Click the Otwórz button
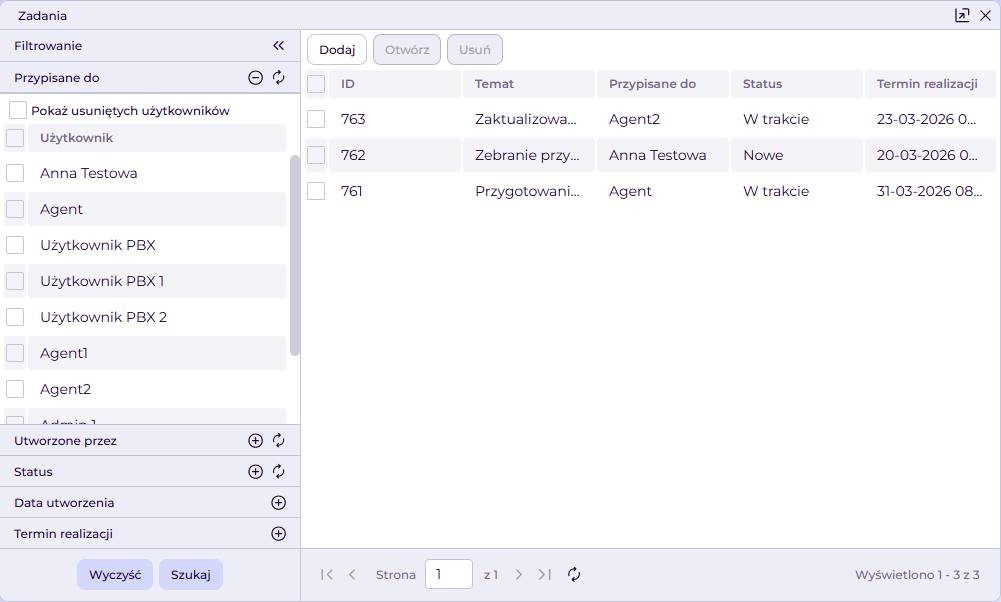 pos(407,50)
